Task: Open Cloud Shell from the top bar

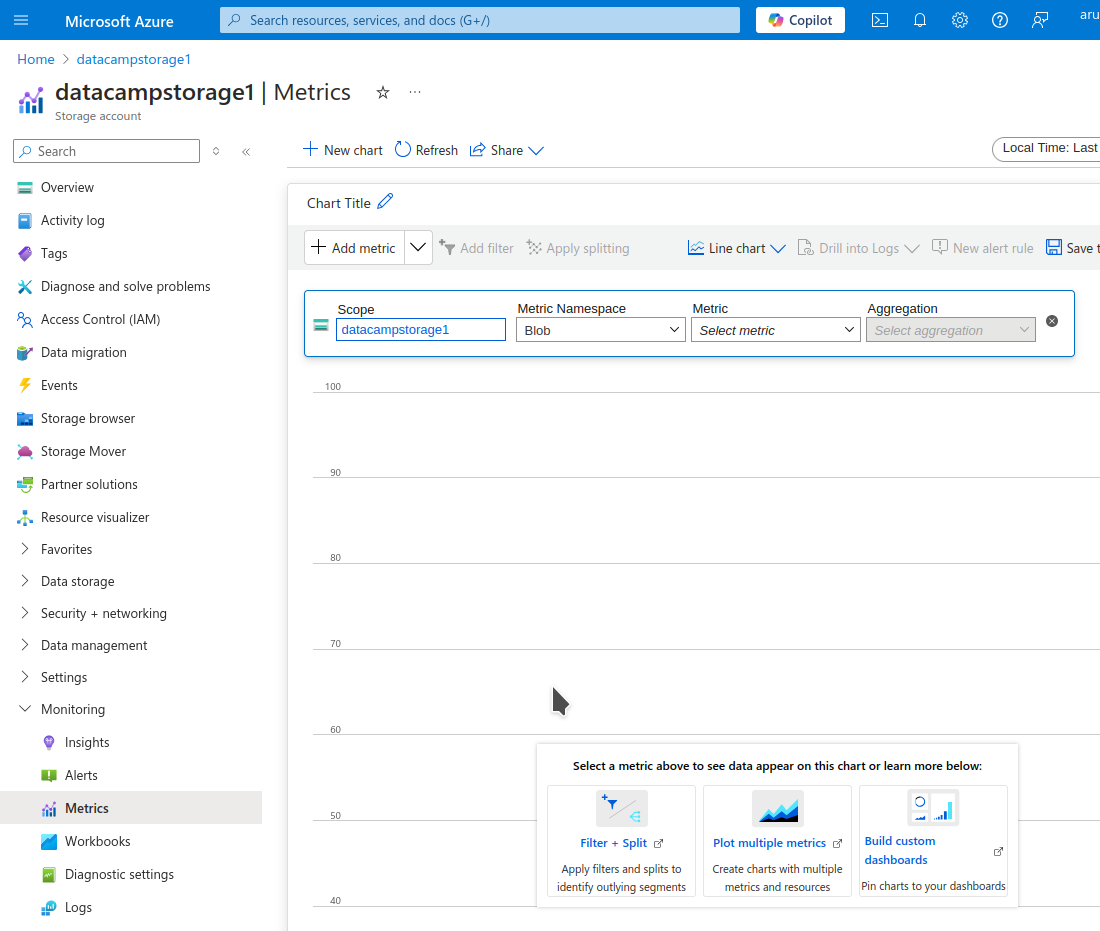Action: tap(880, 20)
